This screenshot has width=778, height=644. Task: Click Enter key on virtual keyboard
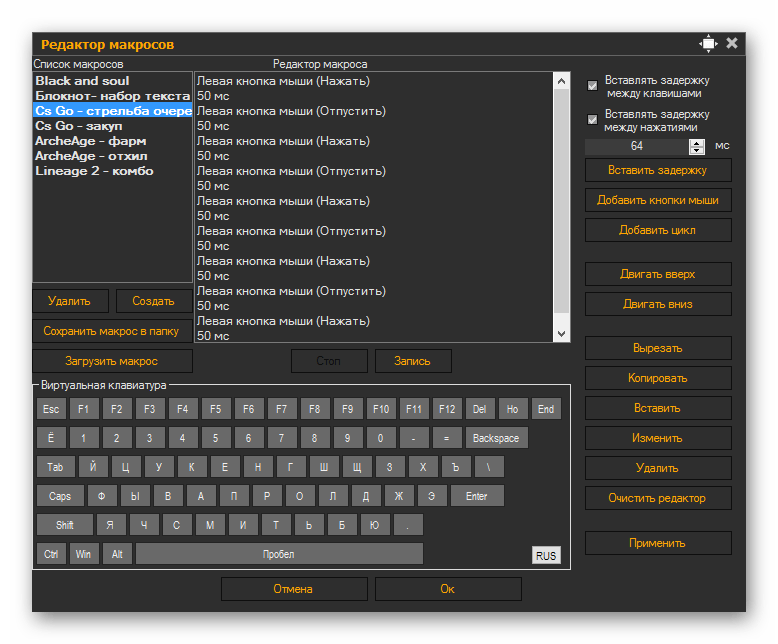point(477,496)
